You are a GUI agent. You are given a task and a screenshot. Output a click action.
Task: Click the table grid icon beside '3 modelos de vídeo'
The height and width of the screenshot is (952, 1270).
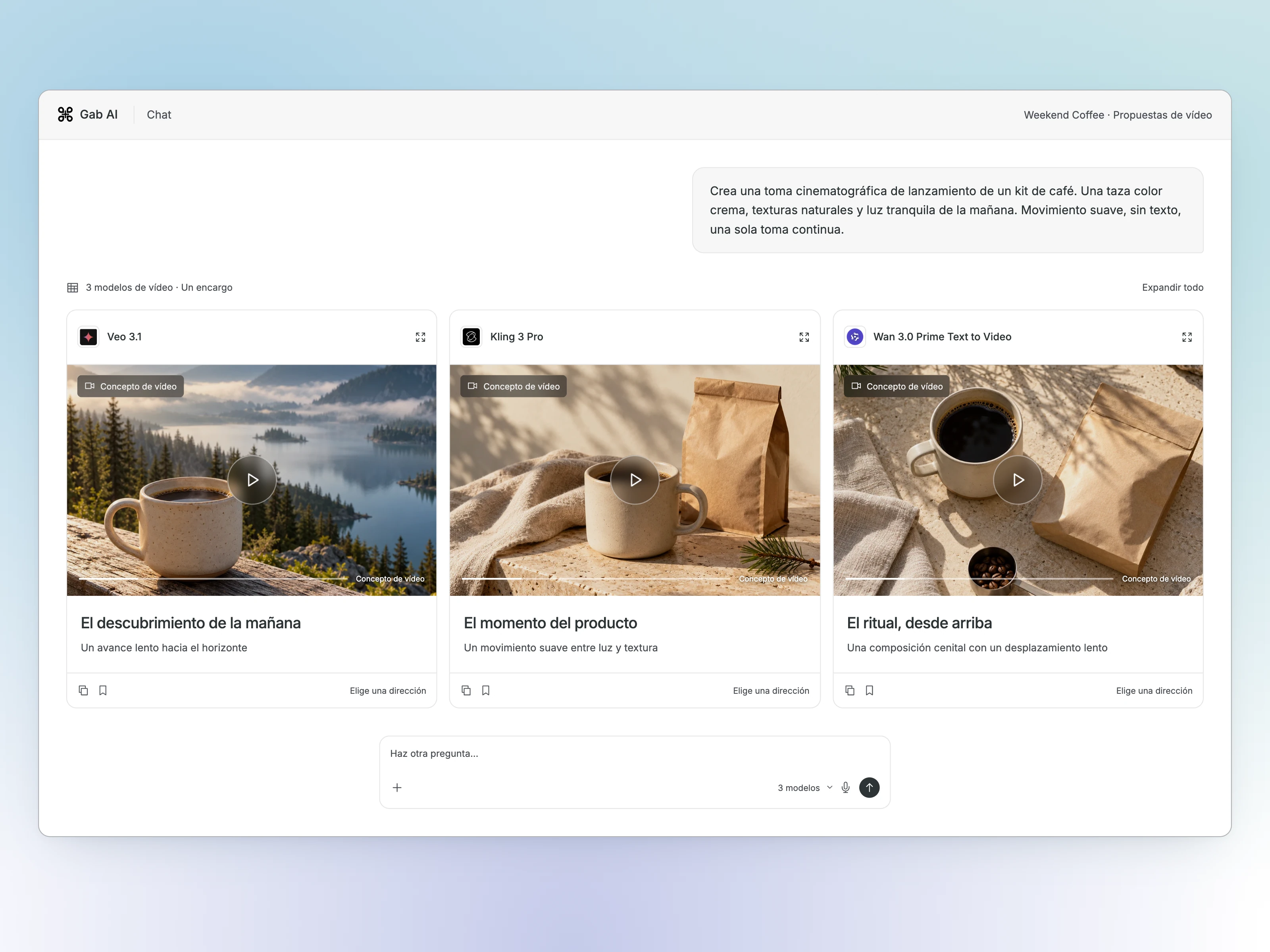click(x=72, y=288)
